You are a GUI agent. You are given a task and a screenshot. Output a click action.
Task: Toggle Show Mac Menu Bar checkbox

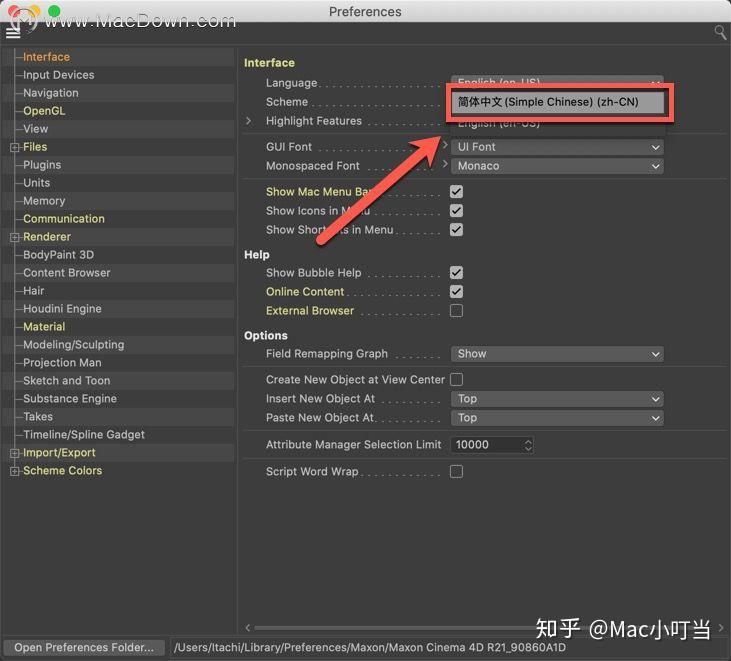(456, 192)
